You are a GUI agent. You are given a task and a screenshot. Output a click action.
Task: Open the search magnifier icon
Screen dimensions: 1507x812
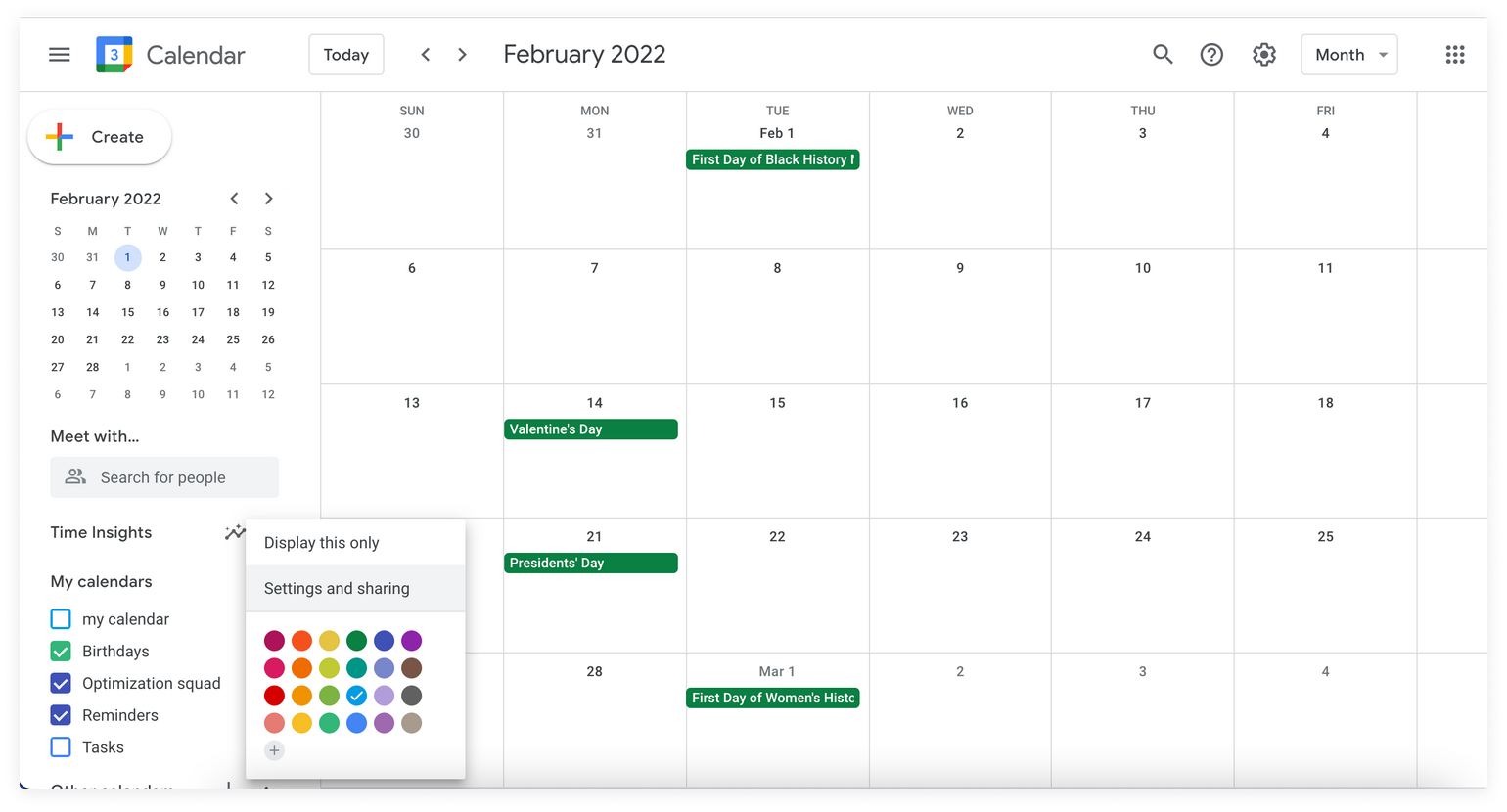[x=1163, y=55]
